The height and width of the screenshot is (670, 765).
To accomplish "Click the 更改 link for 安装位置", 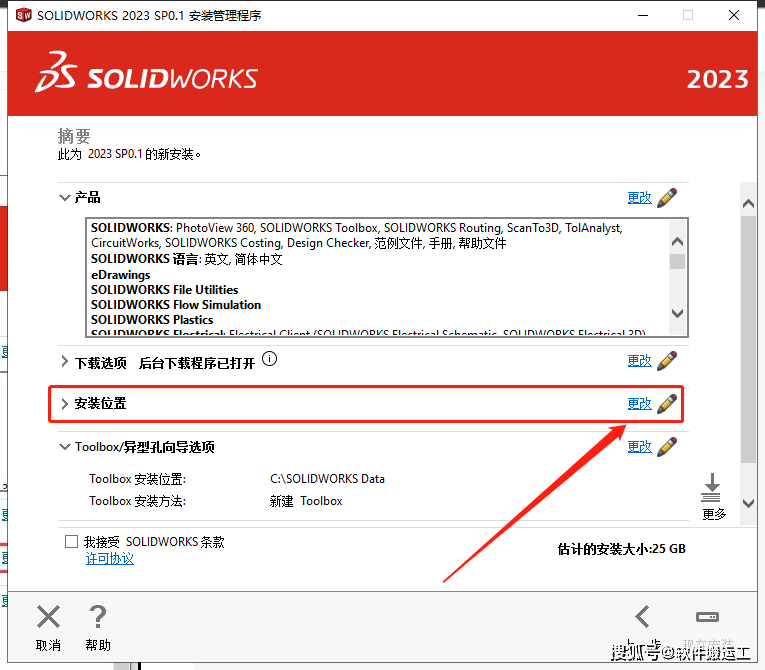I will coord(639,404).
